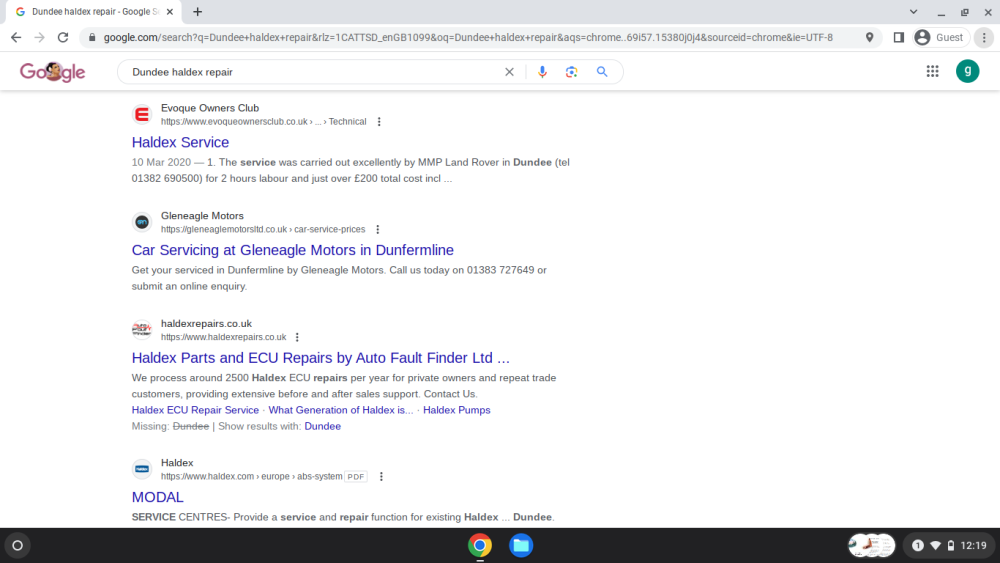This screenshot has height=563, width=1000.
Task: Go to the Google homepage logo
Action: pos(52,72)
